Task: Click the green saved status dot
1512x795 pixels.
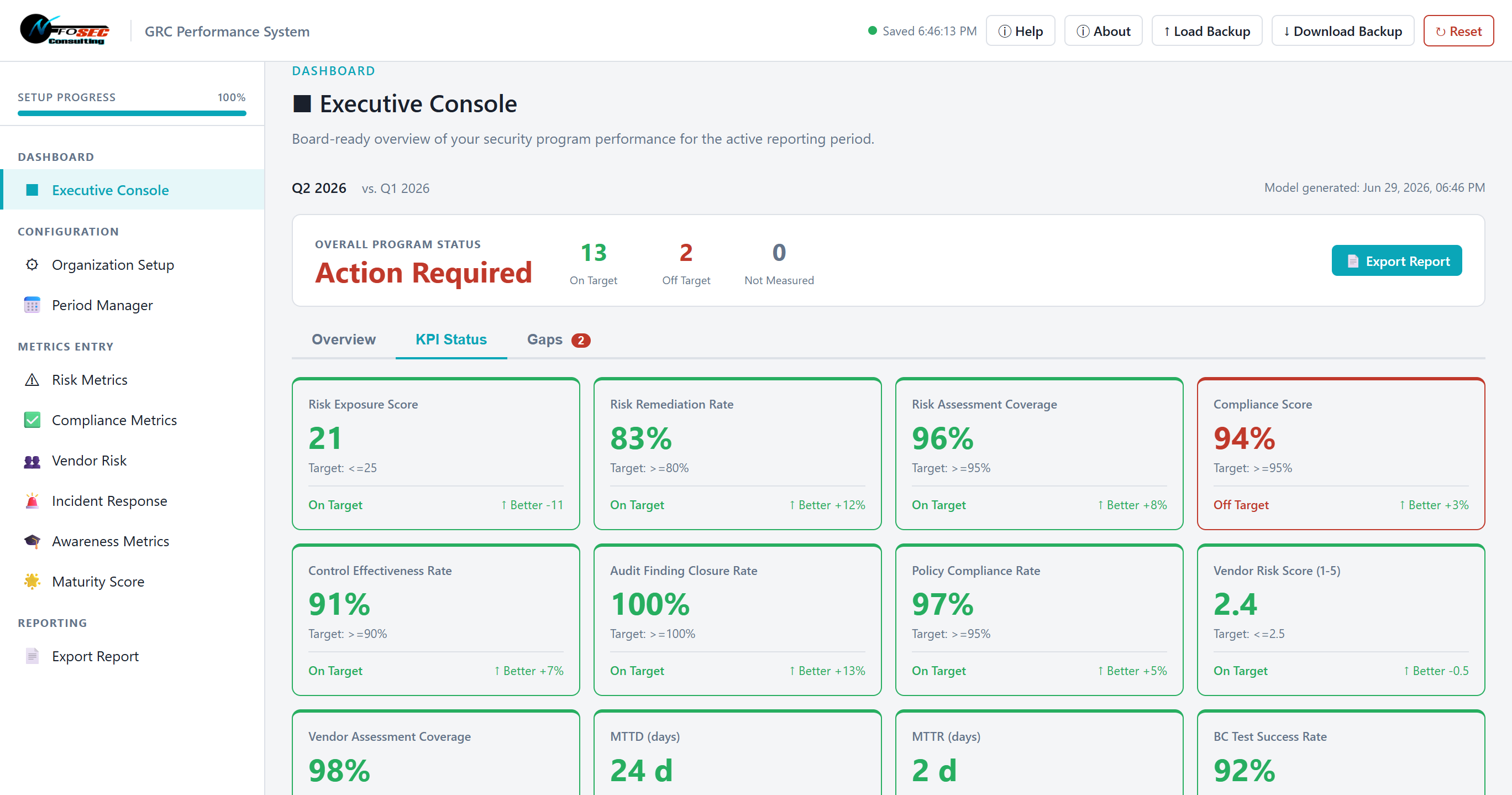Action: coord(872,30)
